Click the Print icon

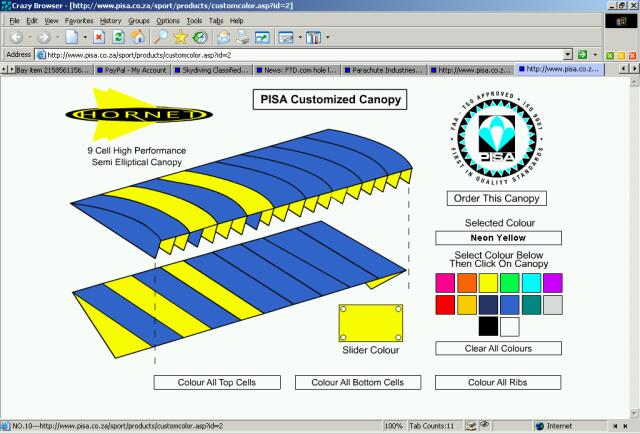(x=243, y=38)
